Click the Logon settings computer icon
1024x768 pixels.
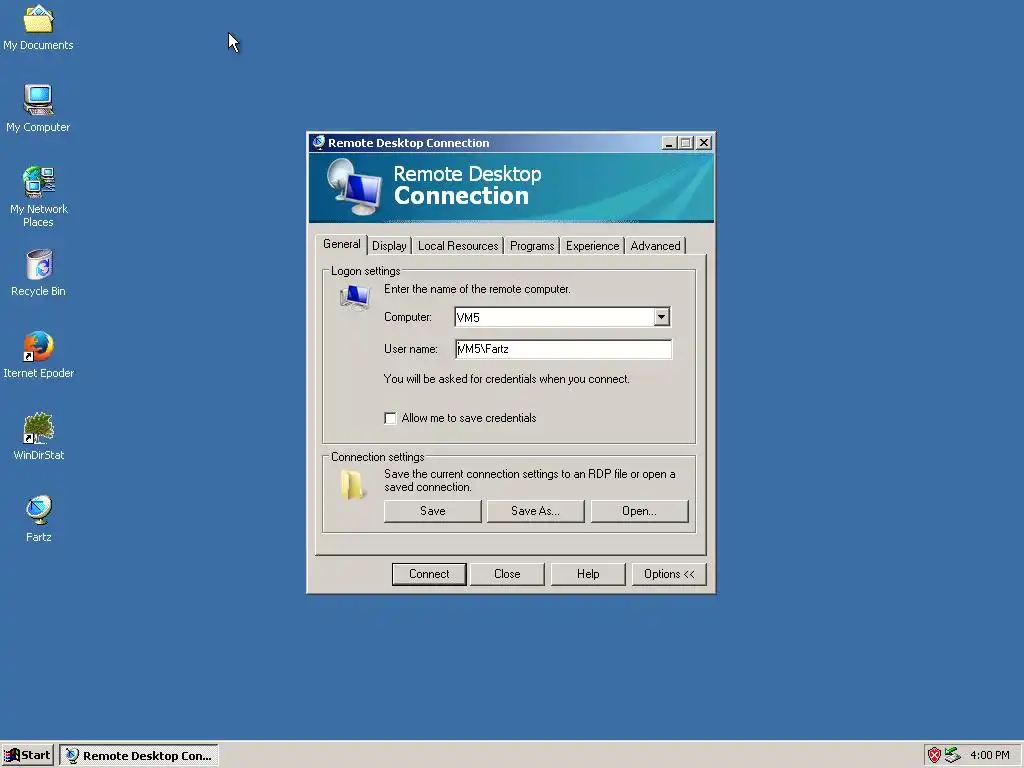[355, 298]
